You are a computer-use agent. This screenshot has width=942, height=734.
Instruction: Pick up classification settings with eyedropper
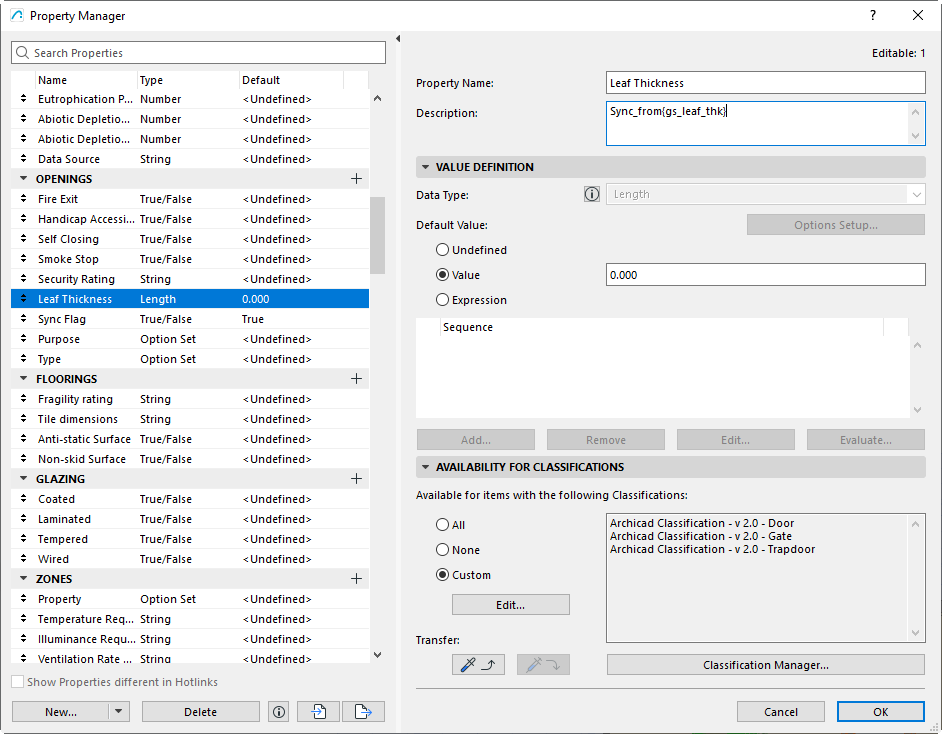478,665
